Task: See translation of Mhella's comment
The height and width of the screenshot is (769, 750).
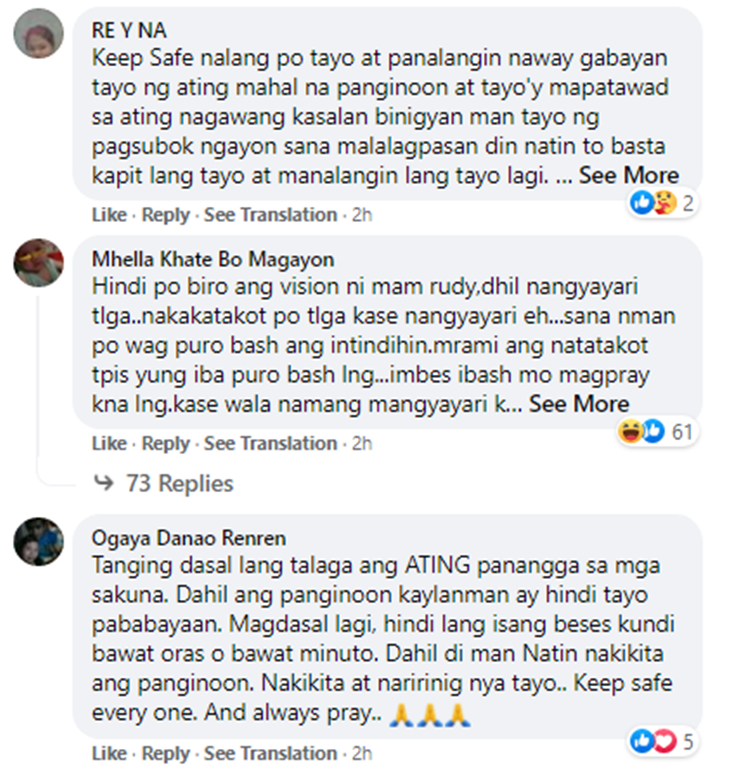Action: coord(271,443)
